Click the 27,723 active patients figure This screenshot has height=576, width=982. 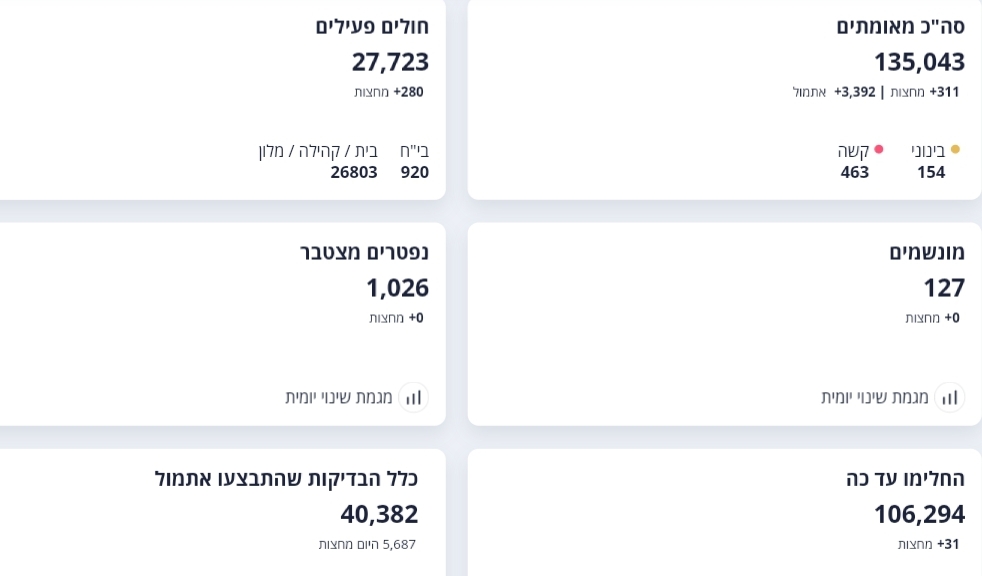[390, 62]
